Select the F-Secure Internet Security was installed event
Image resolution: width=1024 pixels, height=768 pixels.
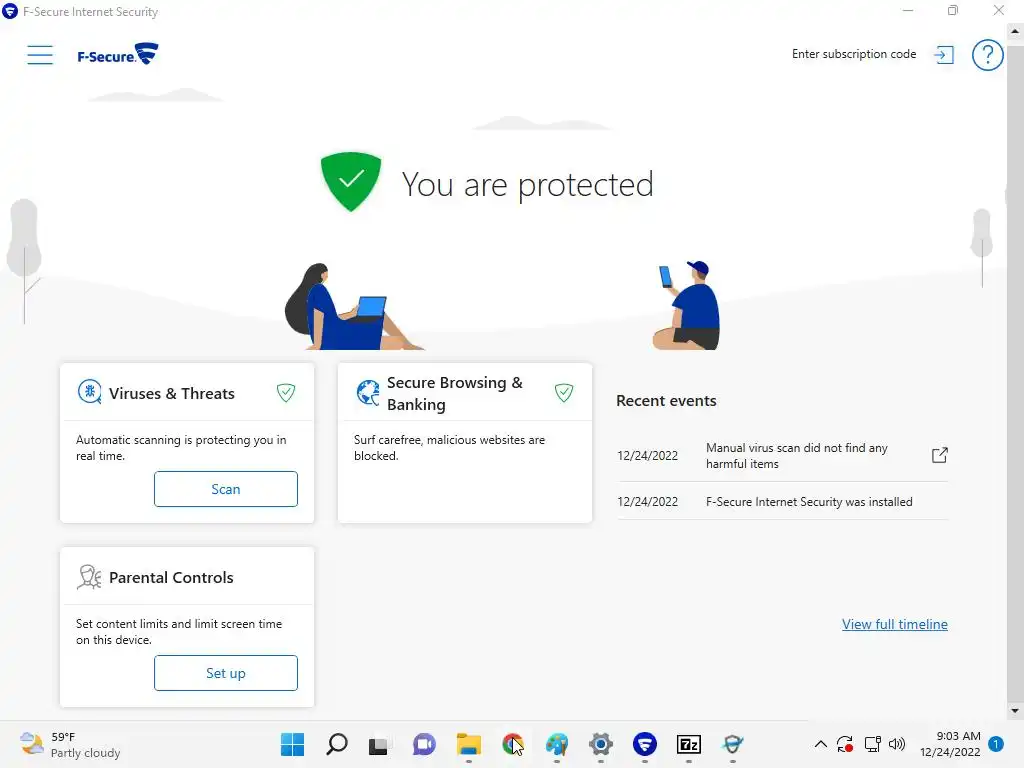pos(782,502)
